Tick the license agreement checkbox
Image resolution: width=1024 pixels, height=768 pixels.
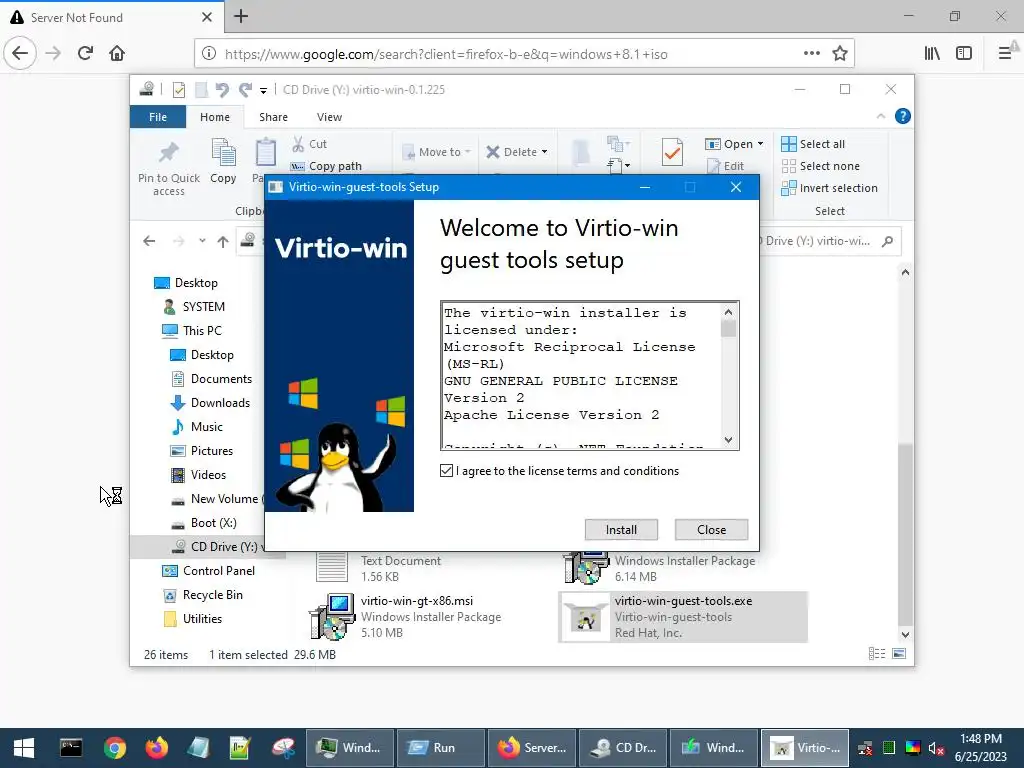446,471
